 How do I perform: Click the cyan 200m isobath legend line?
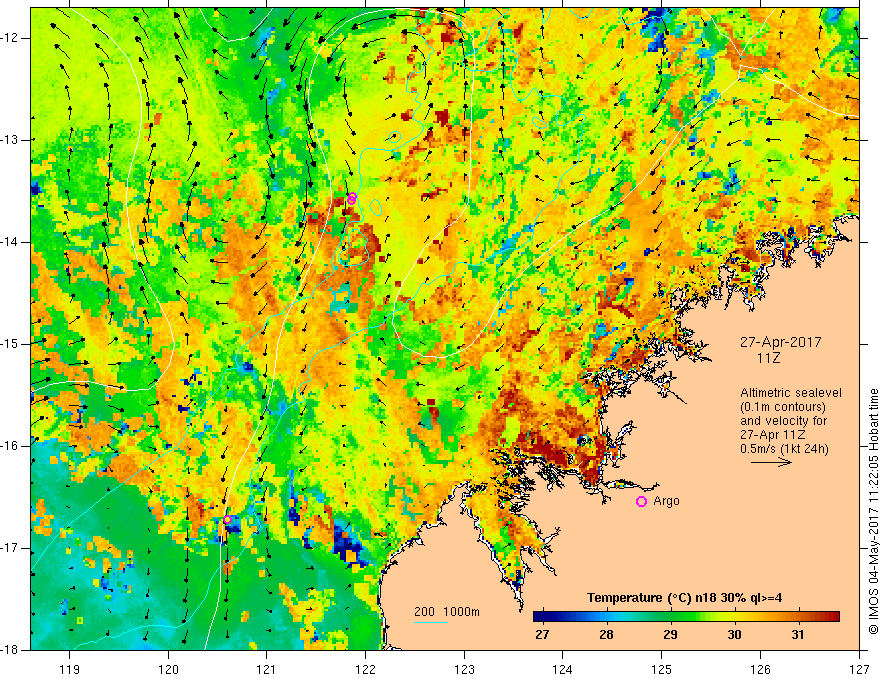pyautogui.click(x=431, y=622)
